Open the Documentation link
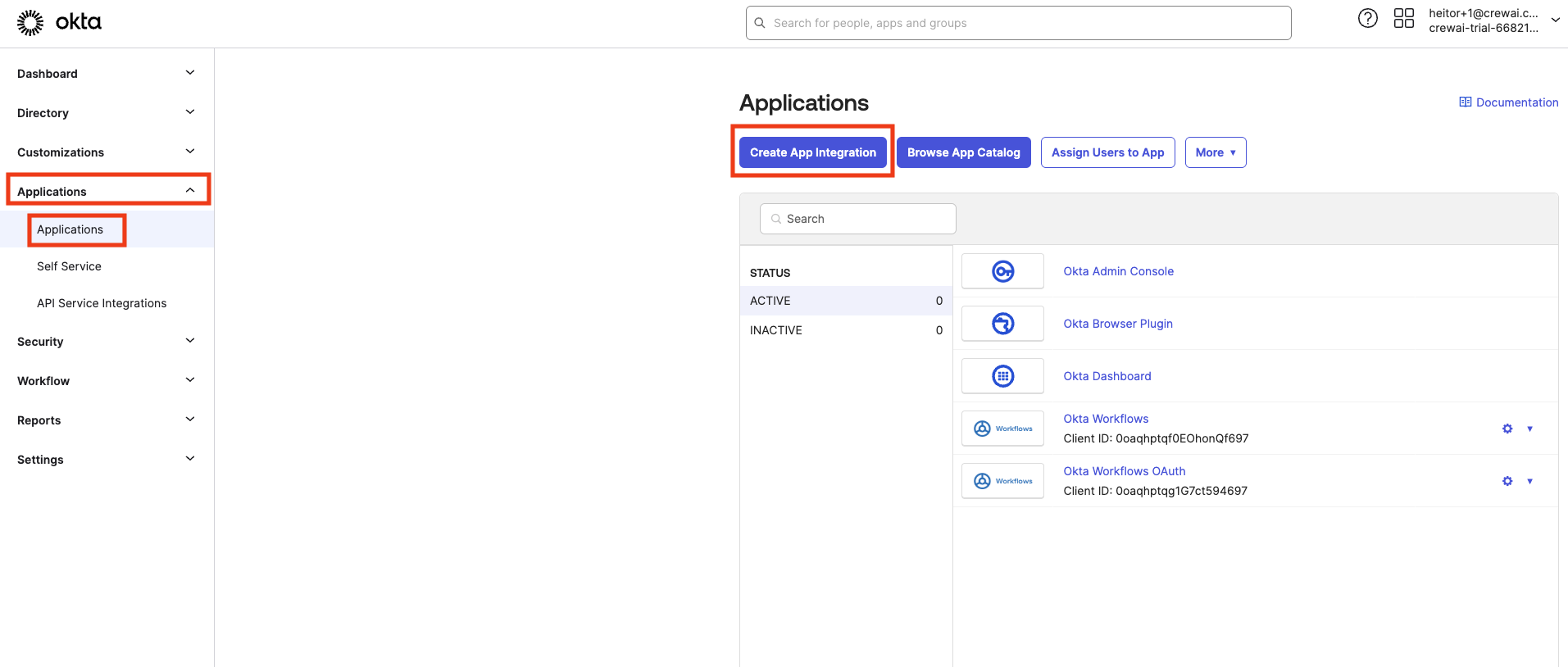 (x=1517, y=102)
